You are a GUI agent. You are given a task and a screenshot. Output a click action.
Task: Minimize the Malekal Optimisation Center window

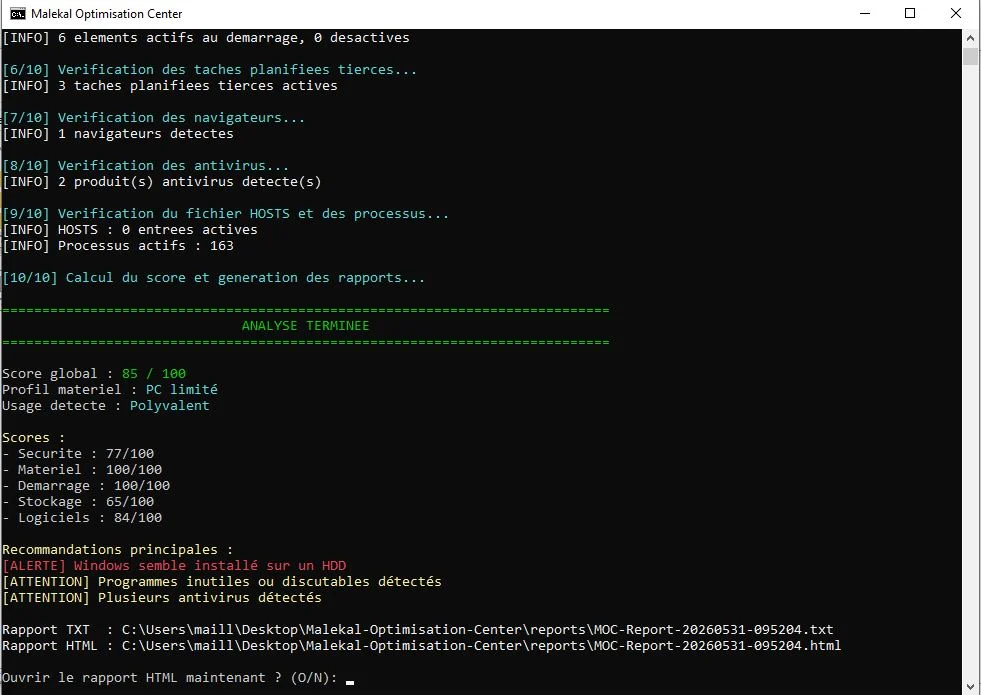(x=865, y=14)
